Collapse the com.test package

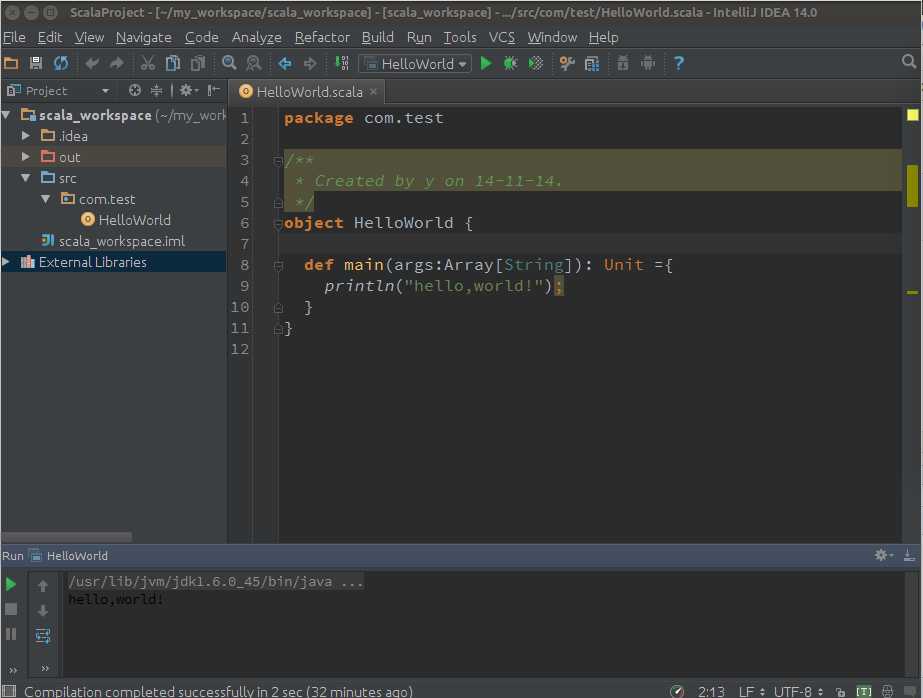45,199
